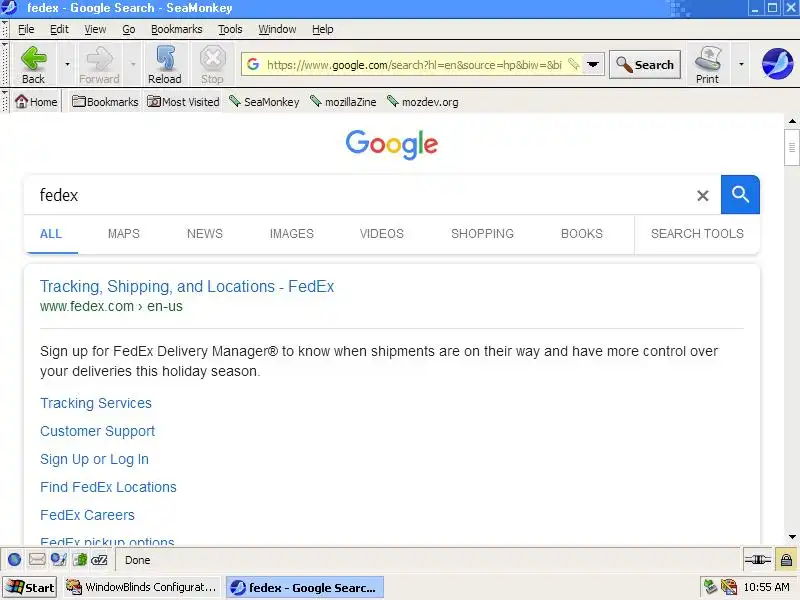The width and height of the screenshot is (800, 600).
Task: Toggle the online/offline connection icon
Action: point(757,560)
